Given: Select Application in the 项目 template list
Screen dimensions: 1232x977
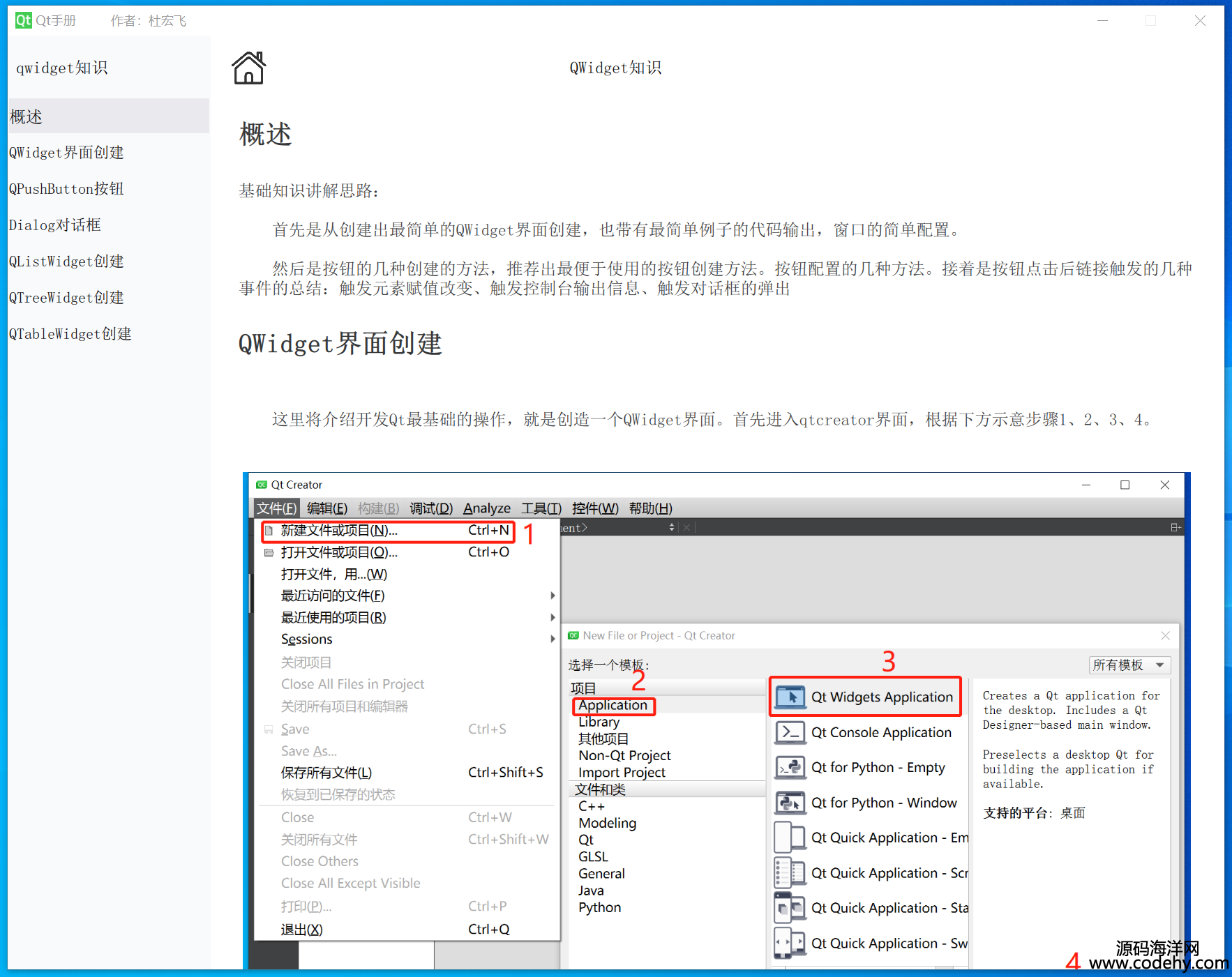Looking at the screenshot, I should (x=613, y=705).
